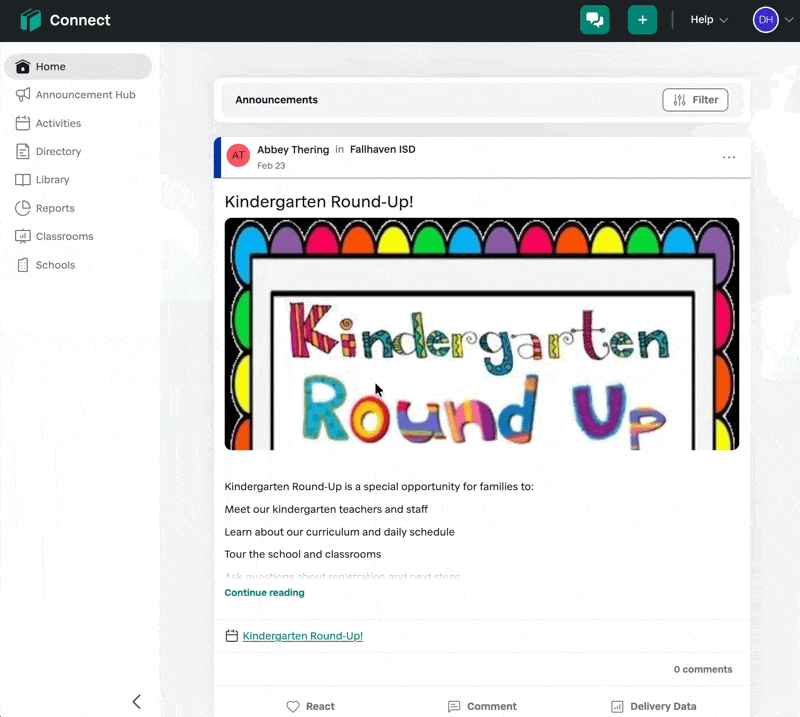Select Directory in the sidebar
This screenshot has width=800, height=717.
[x=58, y=152]
